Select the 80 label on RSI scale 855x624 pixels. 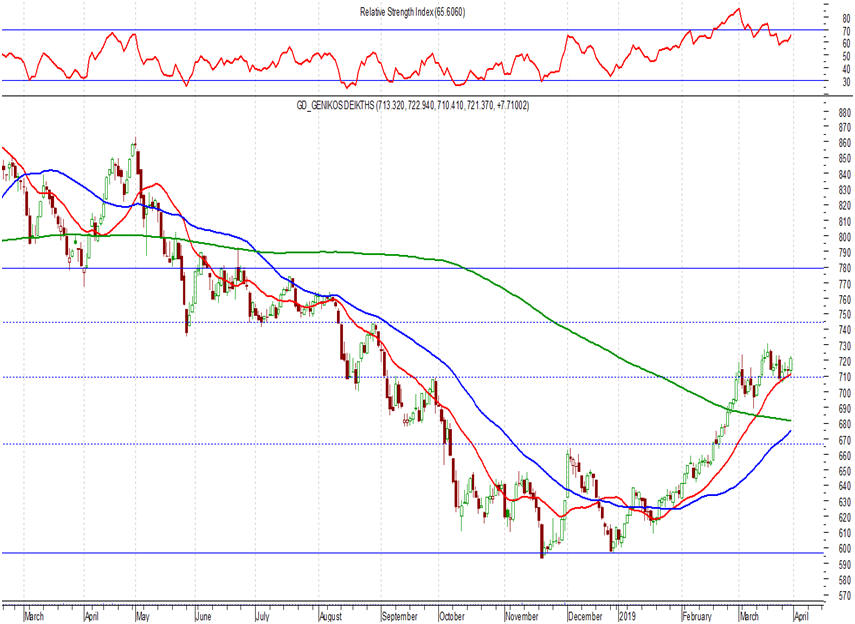tap(834, 18)
